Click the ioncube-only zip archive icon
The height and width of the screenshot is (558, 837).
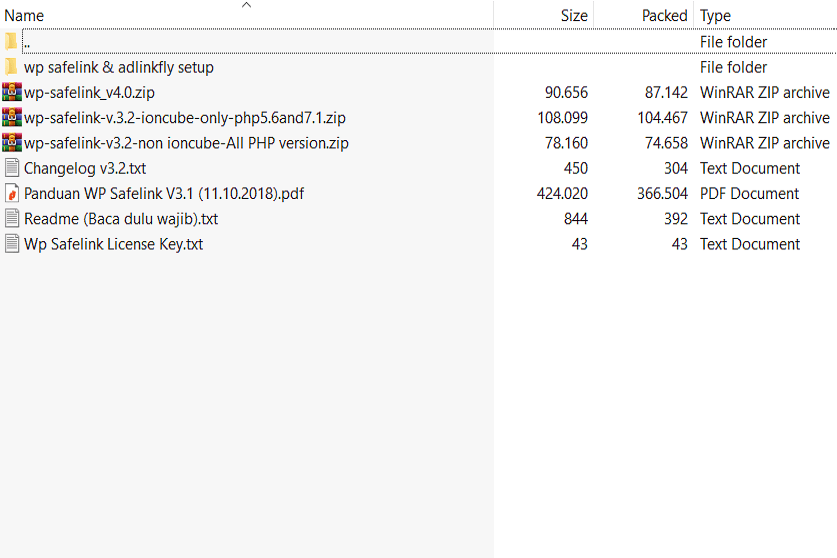(x=12, y=117)
